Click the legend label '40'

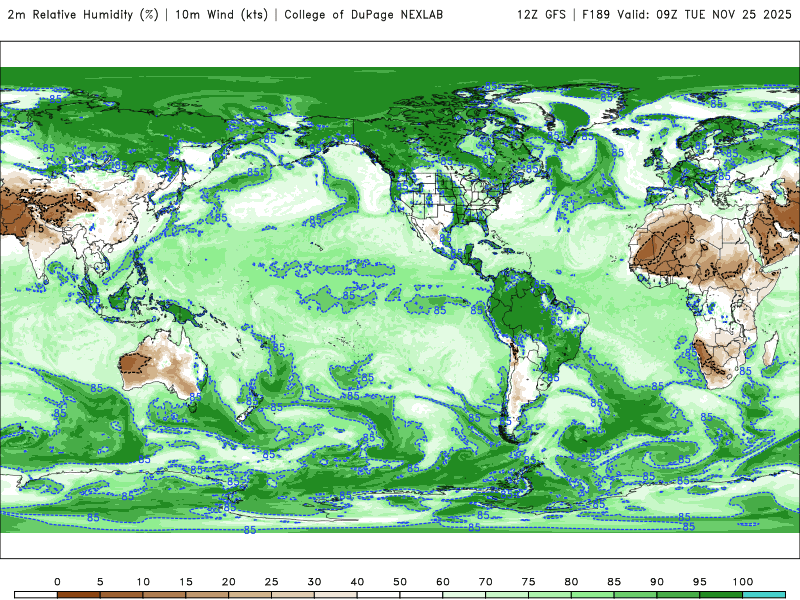point(357,582)
